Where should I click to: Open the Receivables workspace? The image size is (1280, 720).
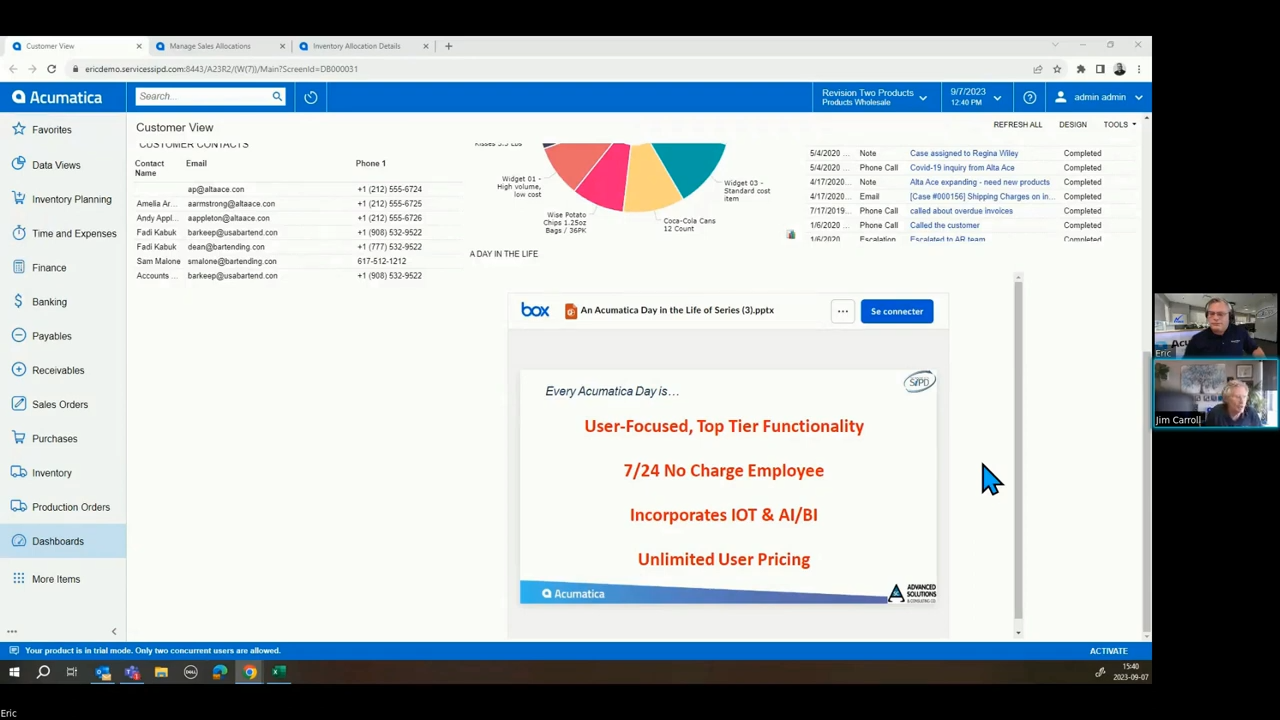pos(57,370)
